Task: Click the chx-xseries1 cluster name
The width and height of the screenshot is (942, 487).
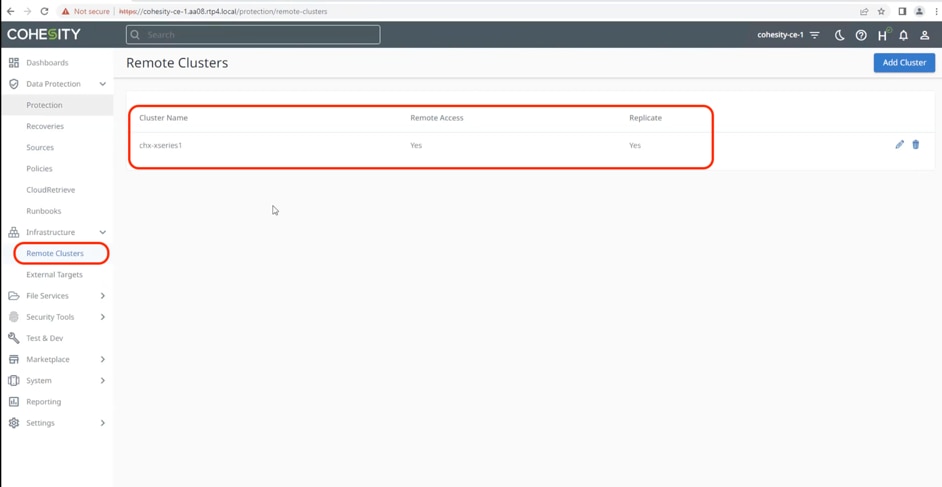Action: (x=160, y=145)
